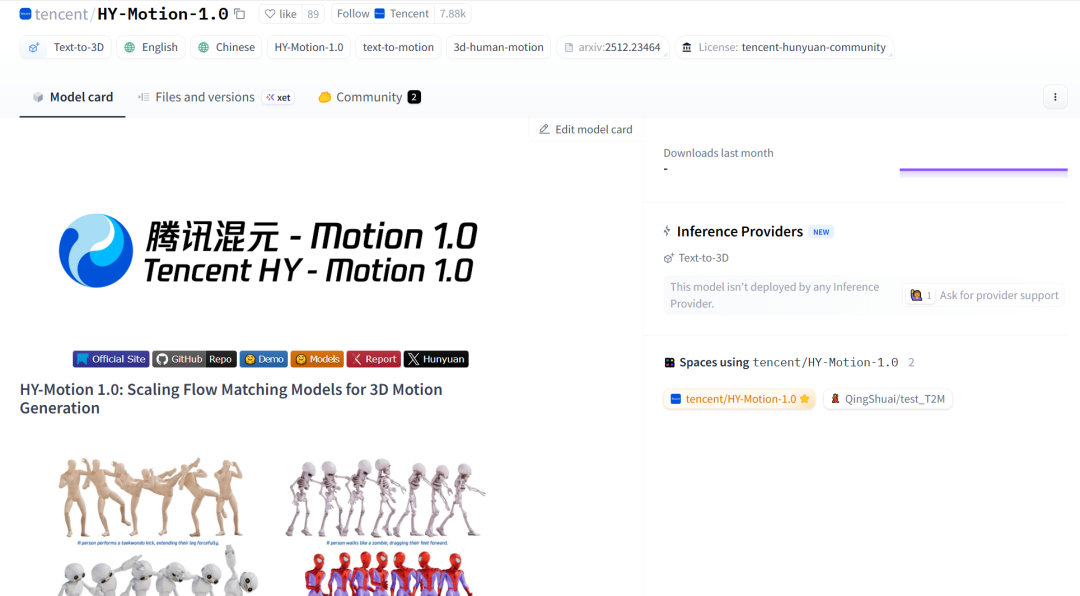Open the arxiv:2512.23464 paper tag
1080x596 pixels.
(x=613, y=47)
